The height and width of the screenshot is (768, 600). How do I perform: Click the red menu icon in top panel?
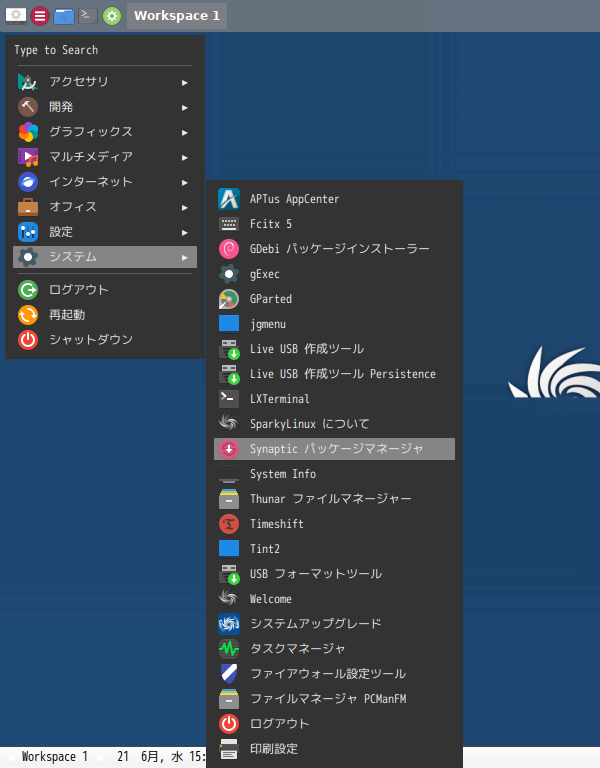(40, 16)
